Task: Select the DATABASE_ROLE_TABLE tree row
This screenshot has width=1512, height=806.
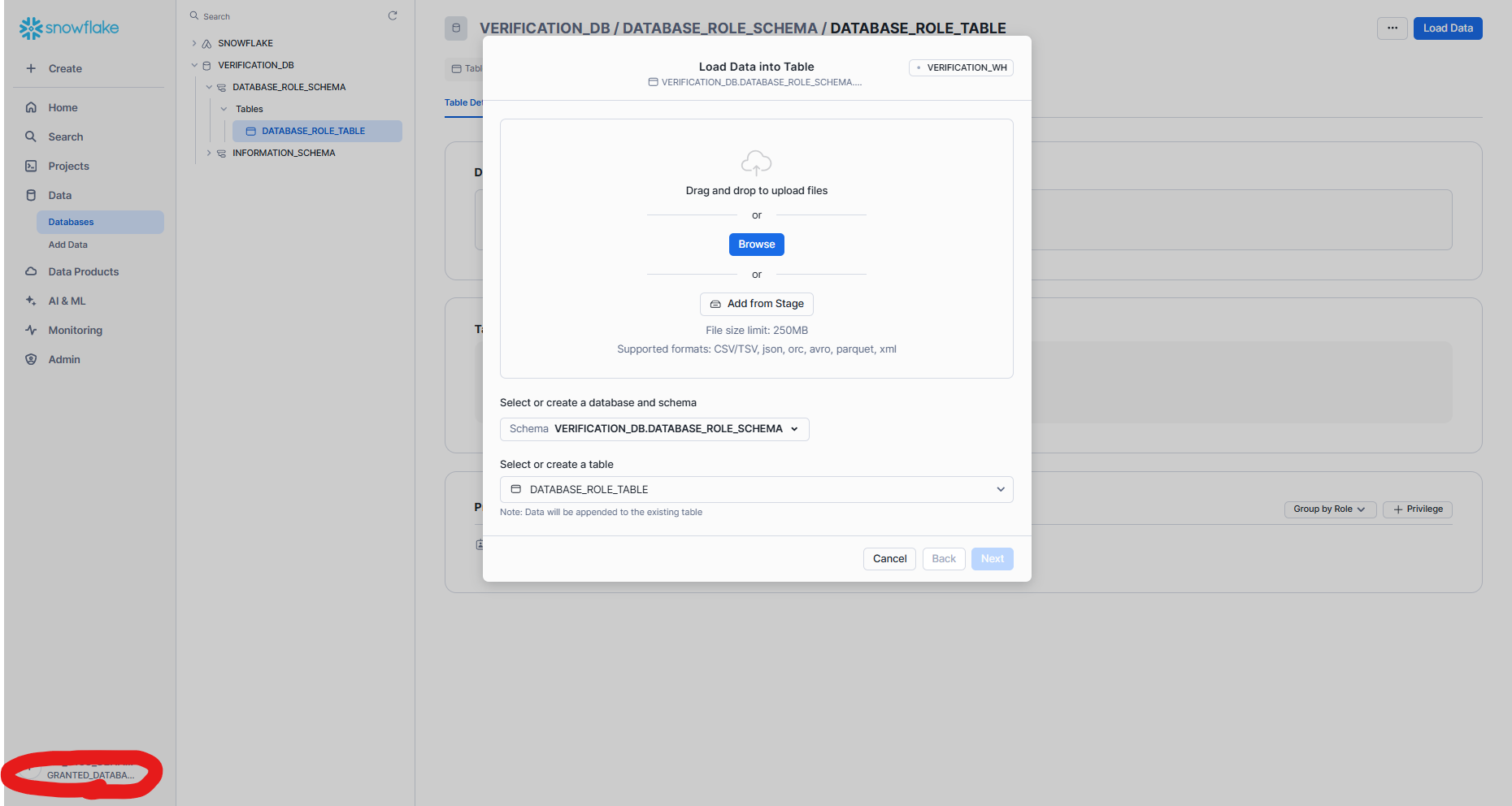Action: click(317, 131)
